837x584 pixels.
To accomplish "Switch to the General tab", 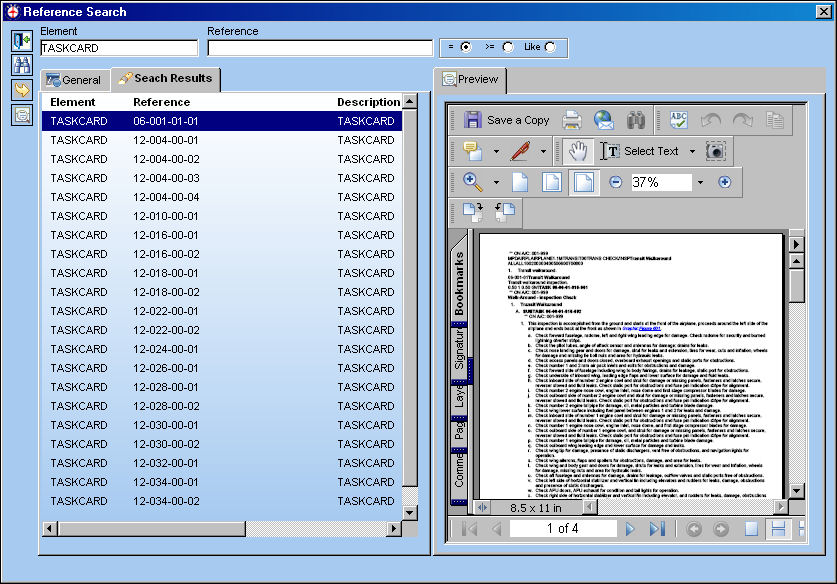I will [75, 80].
